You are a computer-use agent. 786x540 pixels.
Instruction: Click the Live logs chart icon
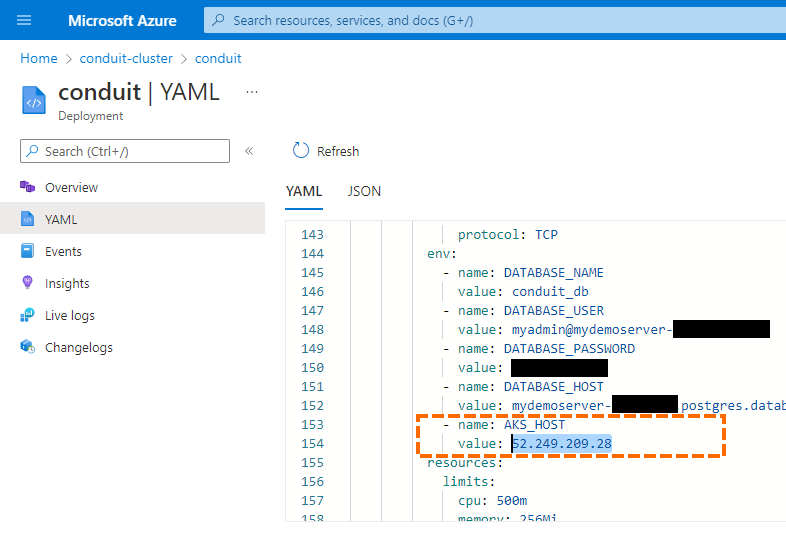click(x=27, y=315)
